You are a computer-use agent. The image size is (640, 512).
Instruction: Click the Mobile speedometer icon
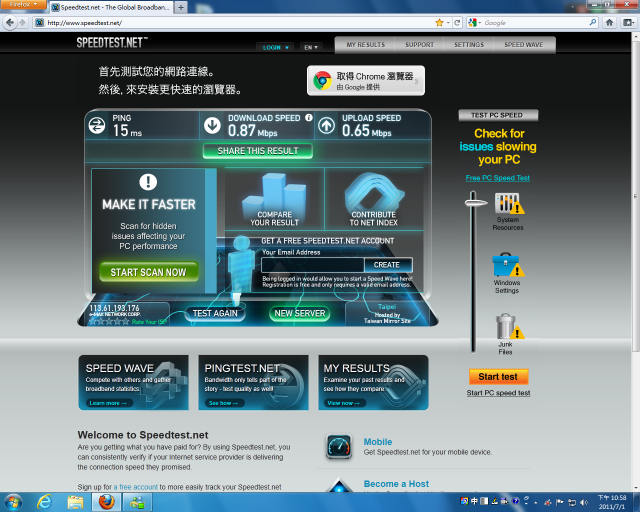pyautogui.click(x=339, y=446)
